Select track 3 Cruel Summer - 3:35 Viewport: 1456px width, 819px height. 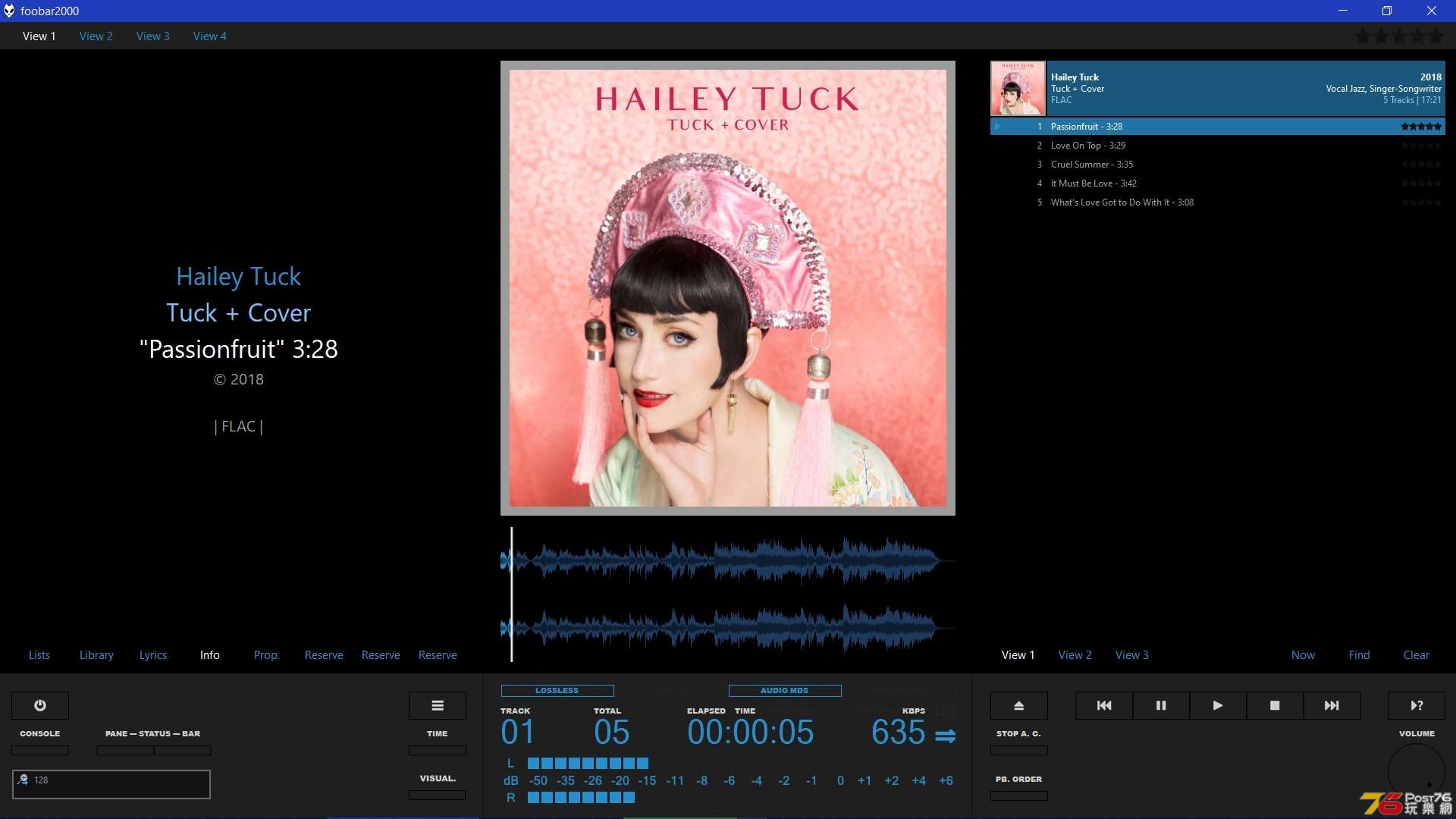click(1218, 165)
